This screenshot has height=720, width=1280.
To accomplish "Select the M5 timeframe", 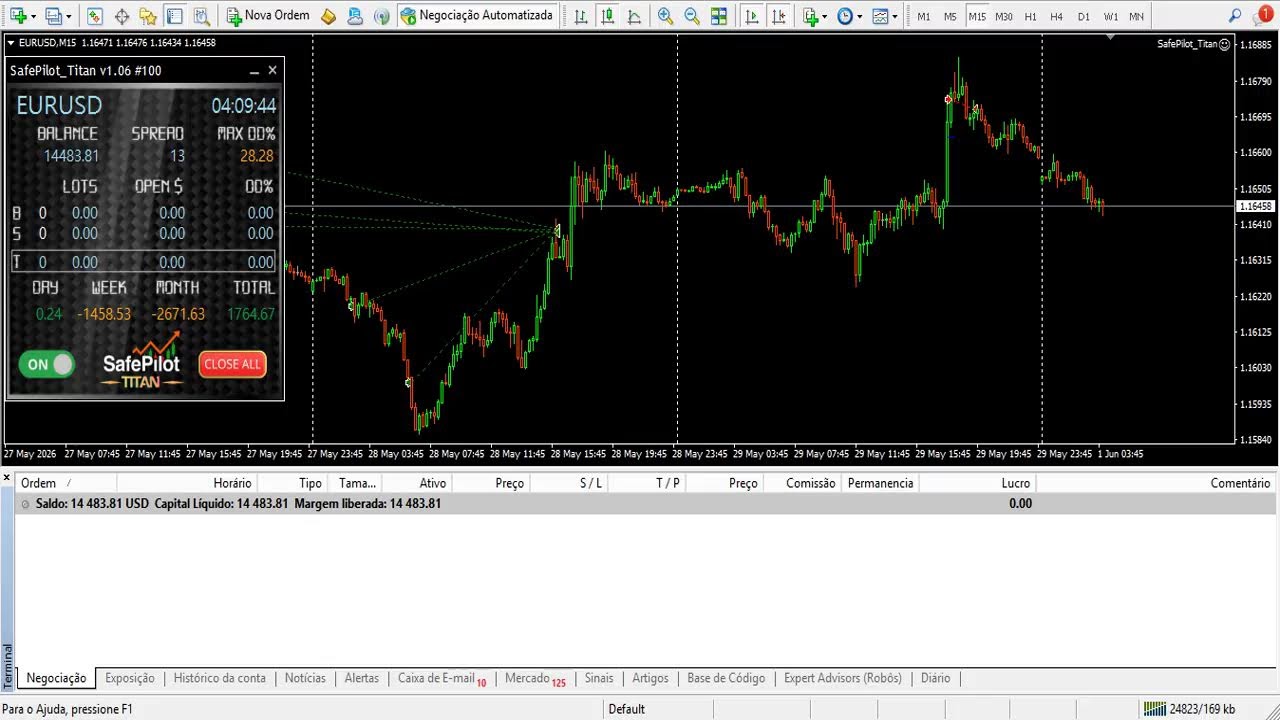I will tap(950, 17).
